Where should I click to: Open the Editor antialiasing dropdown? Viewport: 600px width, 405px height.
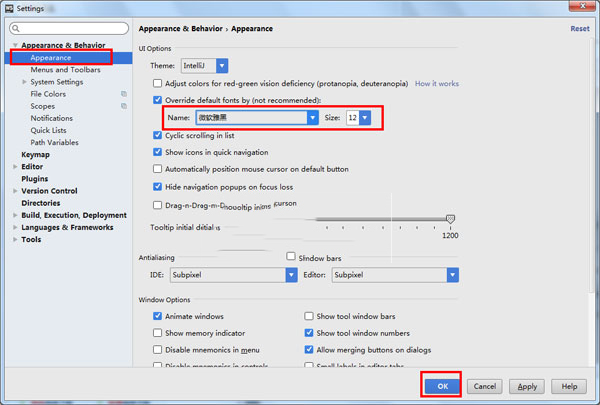[x=453, y=275]
